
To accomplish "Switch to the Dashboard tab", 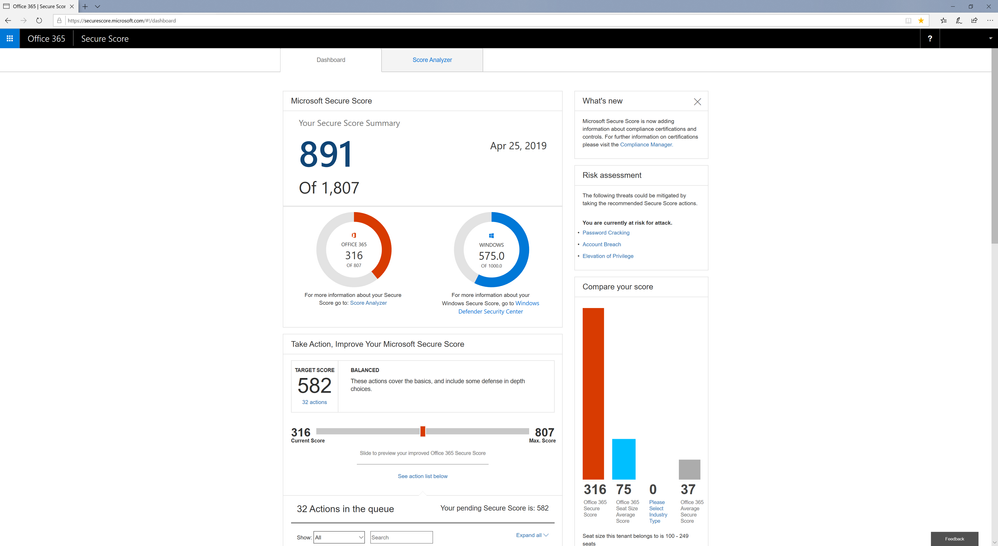I will [331, 60].
